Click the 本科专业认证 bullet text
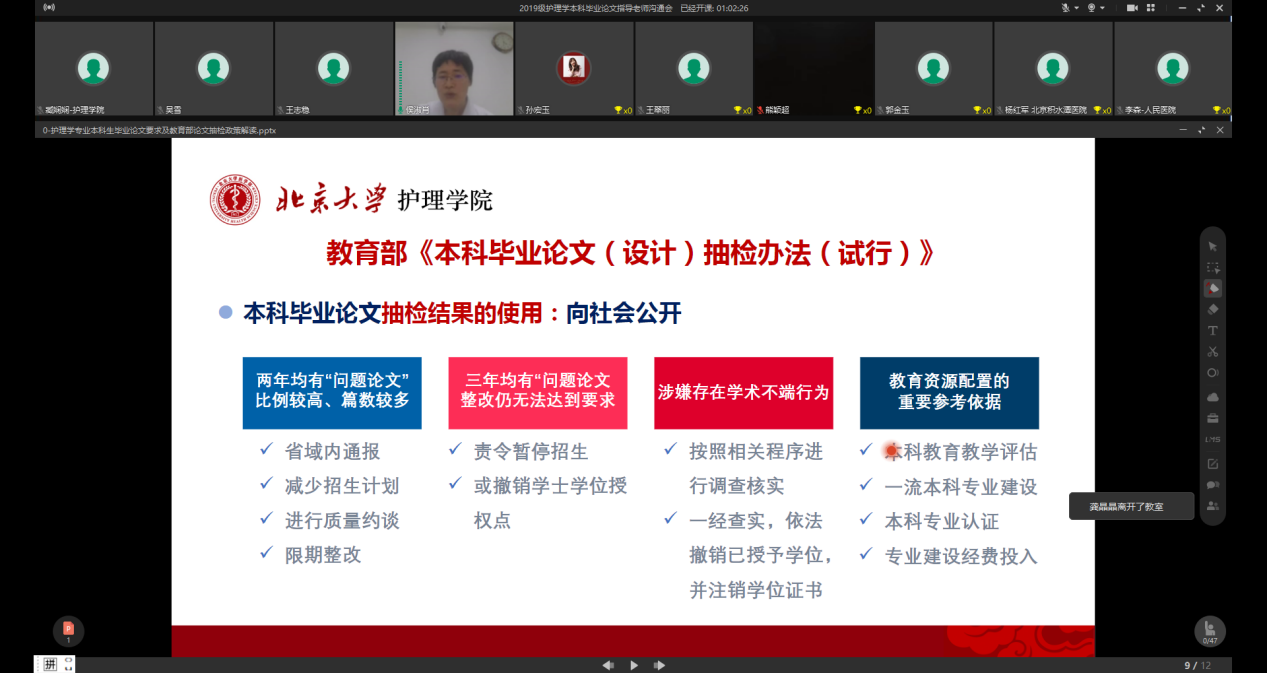 click(942, 521)
